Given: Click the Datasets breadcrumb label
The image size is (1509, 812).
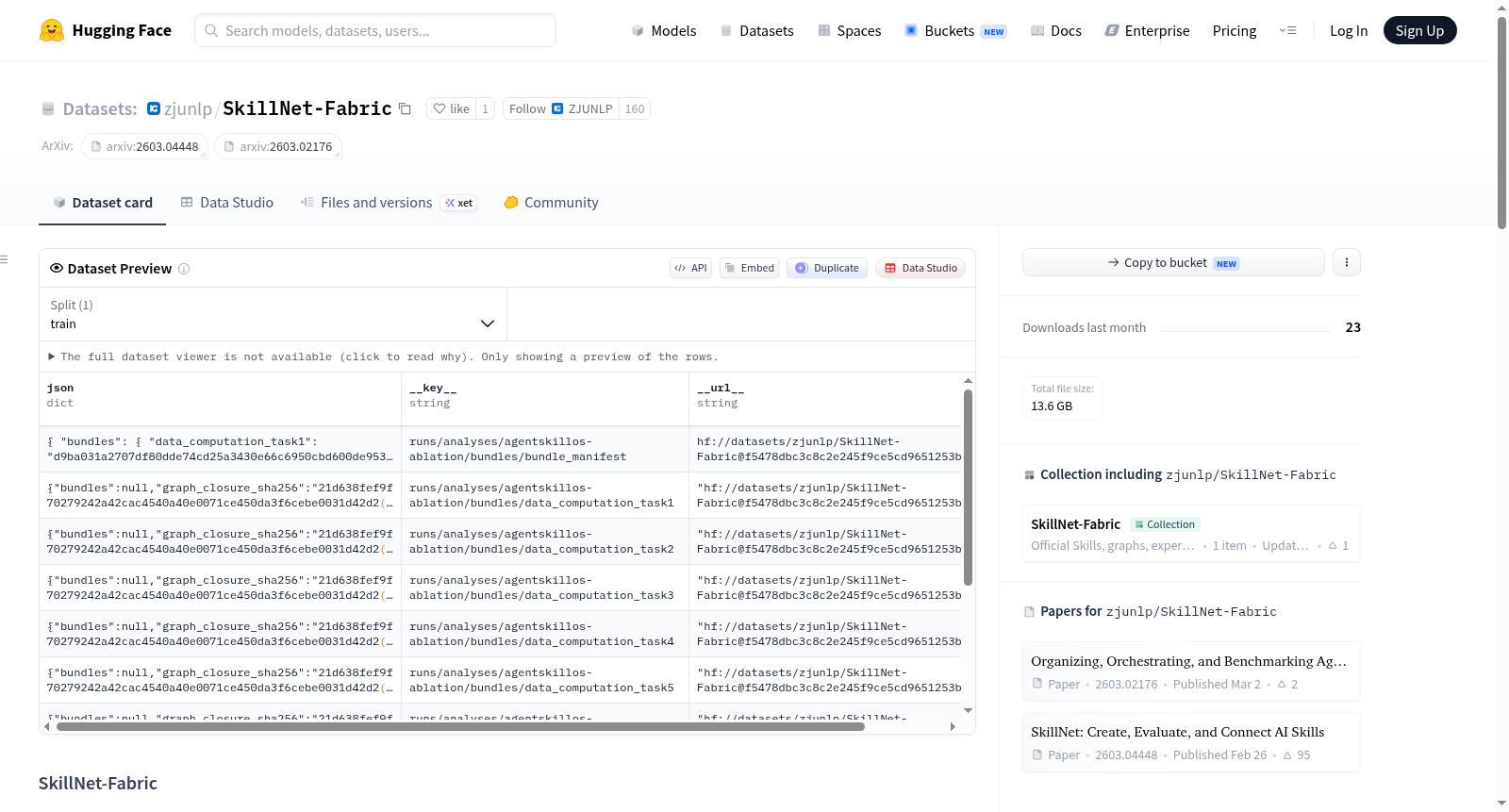Looking at the screenshot, I should coord(100,108).
